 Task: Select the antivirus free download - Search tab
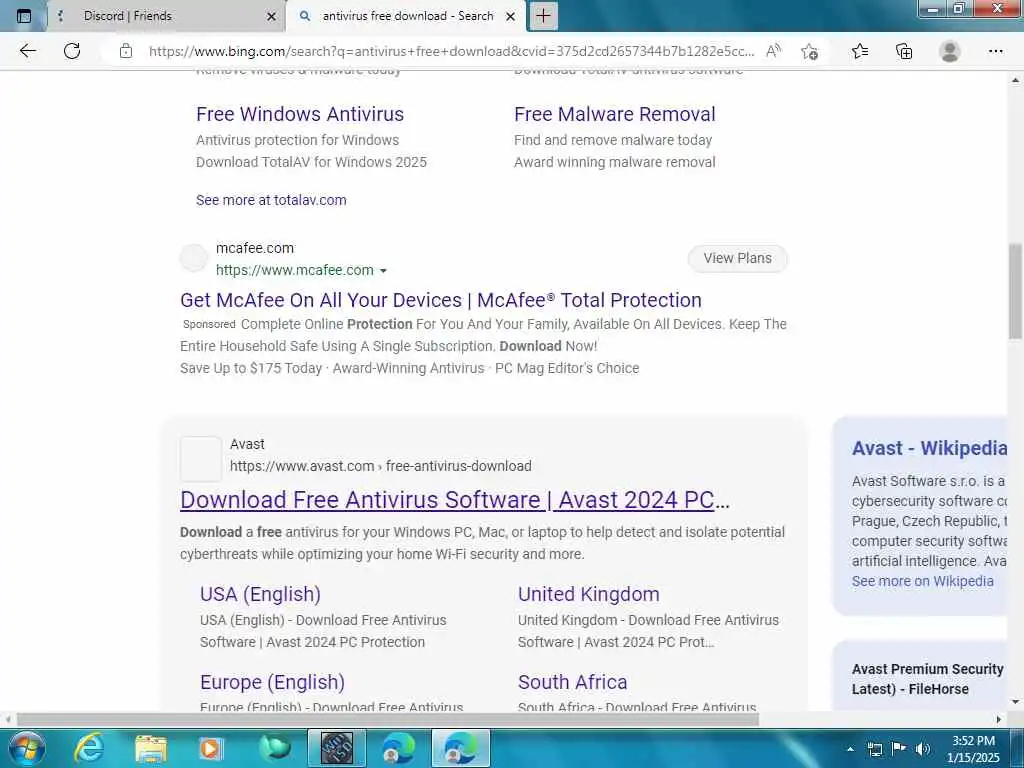point(408,16)
